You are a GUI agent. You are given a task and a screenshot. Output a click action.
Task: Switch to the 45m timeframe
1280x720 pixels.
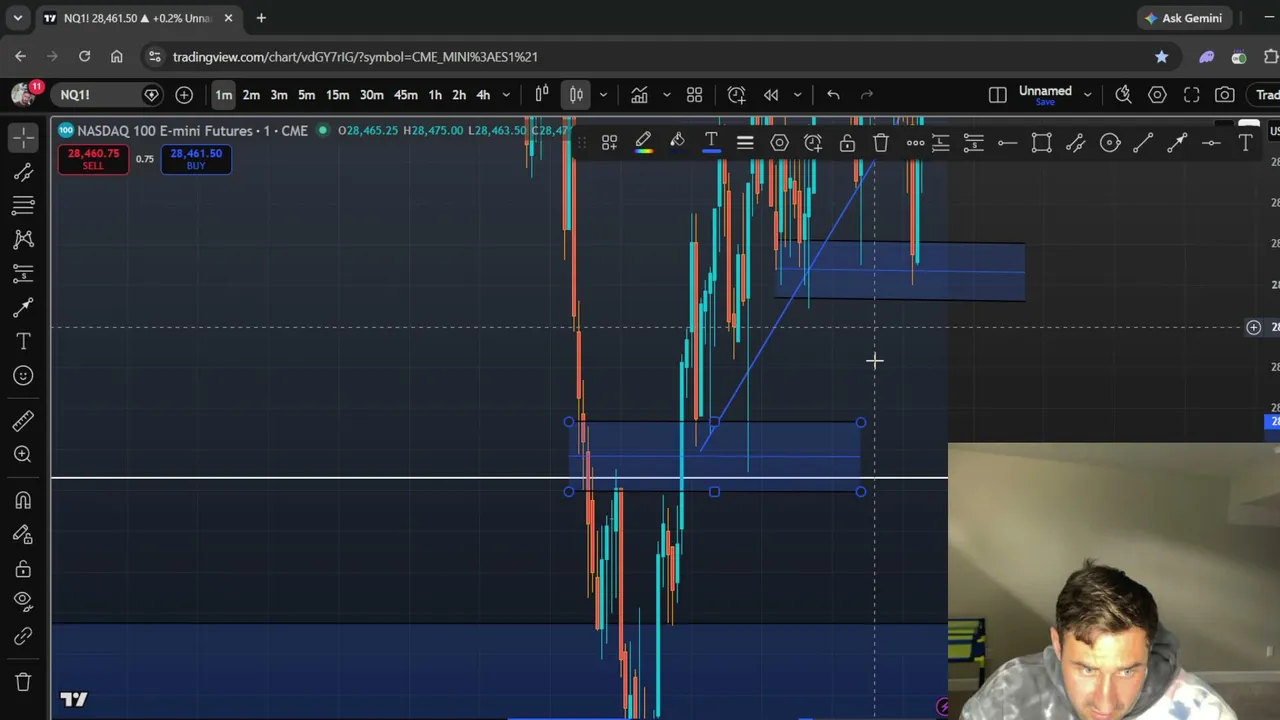click(405, 95)
